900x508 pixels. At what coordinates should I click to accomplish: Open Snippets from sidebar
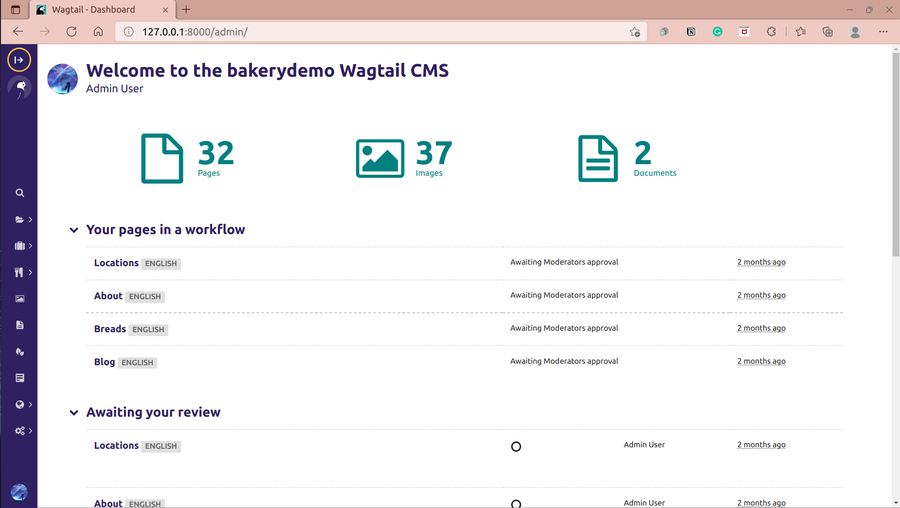point(20,351)
